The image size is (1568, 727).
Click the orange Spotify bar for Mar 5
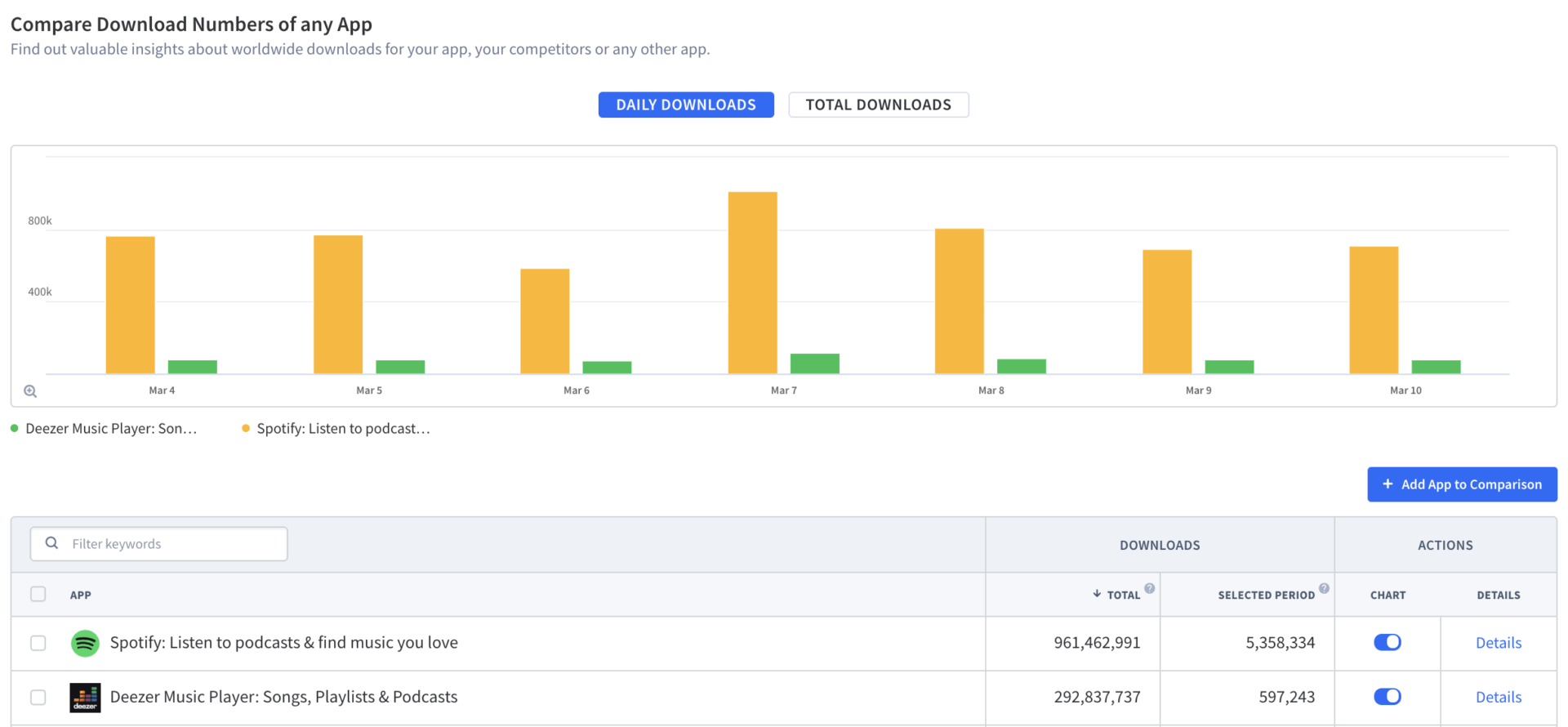tap(338, 305)
